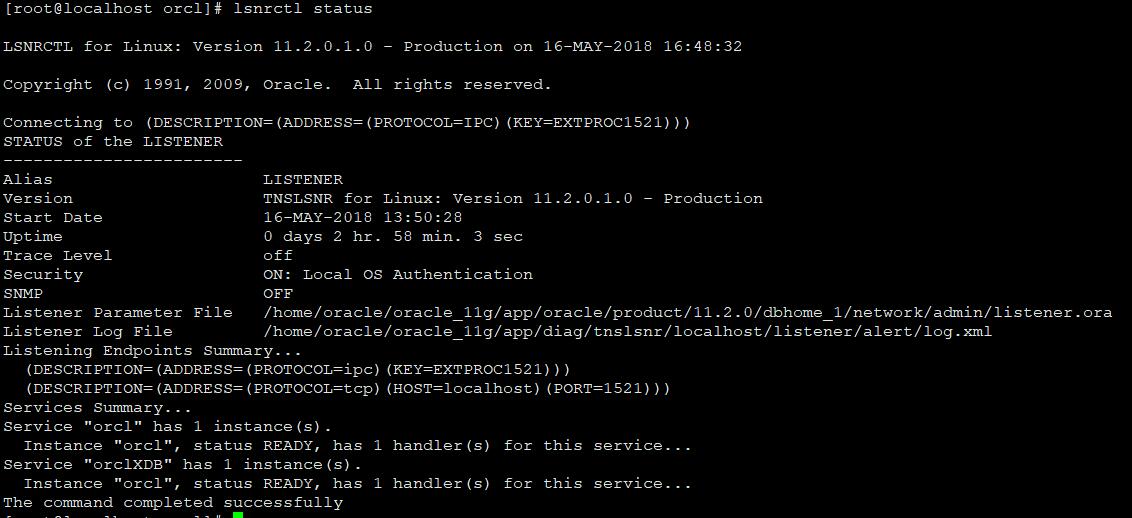Click the "Services Summary..." heading line

click(97, 408)
